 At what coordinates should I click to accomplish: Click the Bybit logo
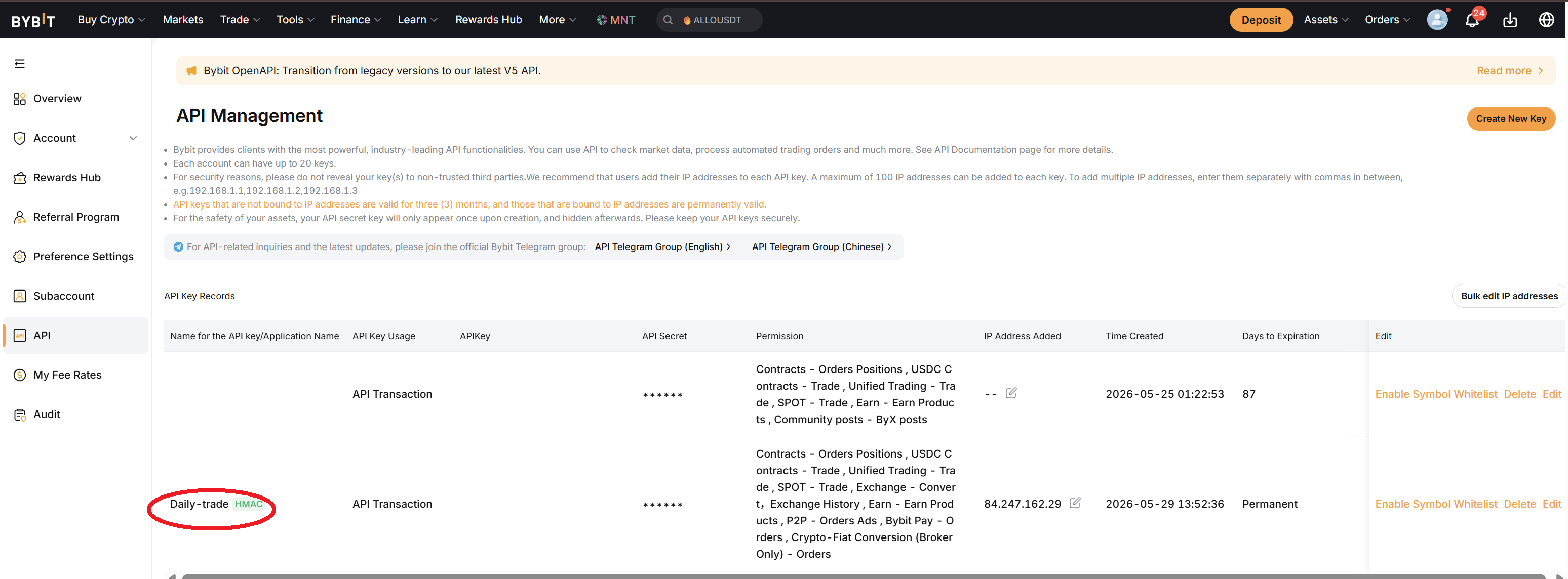point(33,20)
